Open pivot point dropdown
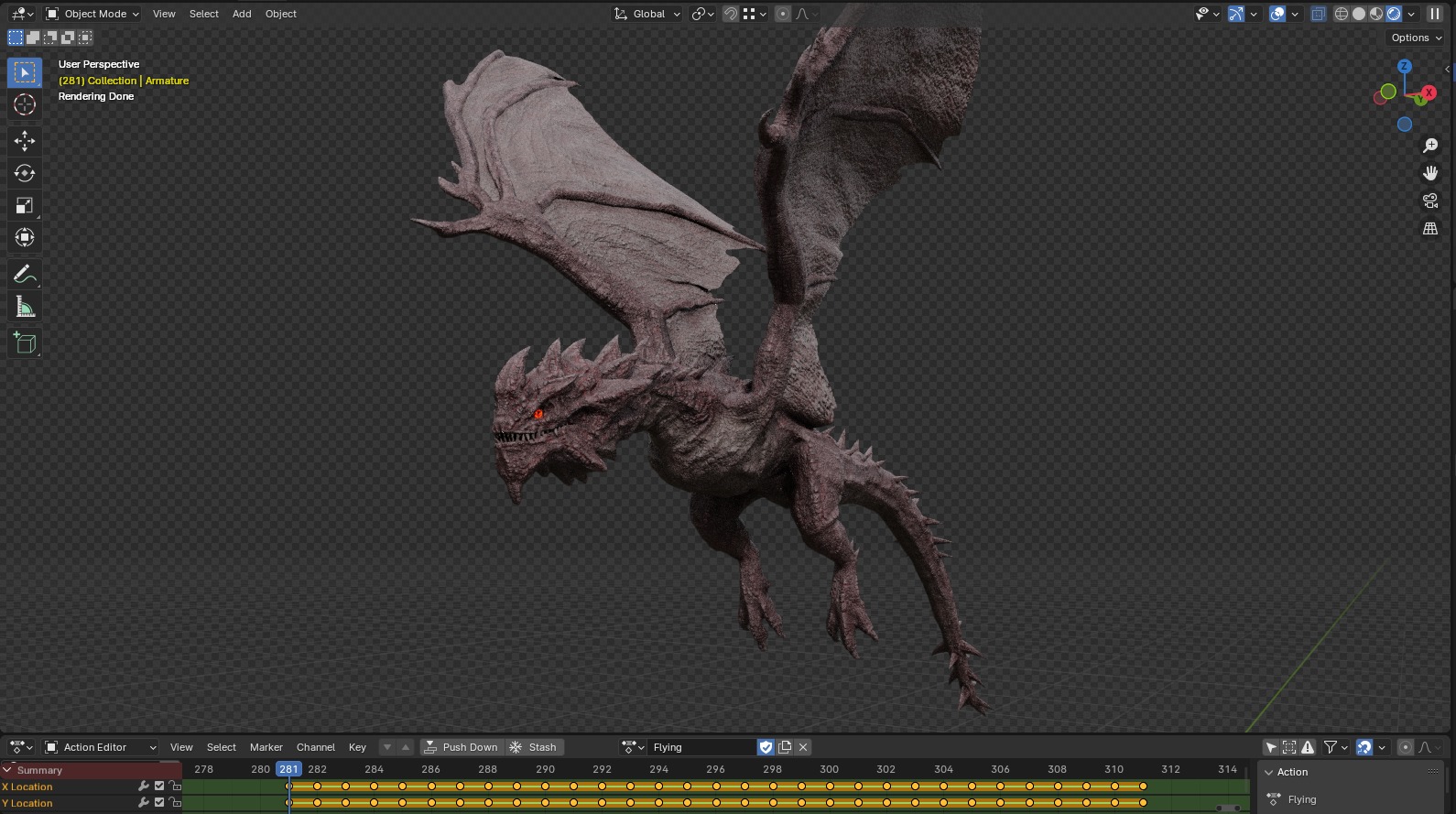Screen dimensions: 1456x814 click(x=703, y=14)
